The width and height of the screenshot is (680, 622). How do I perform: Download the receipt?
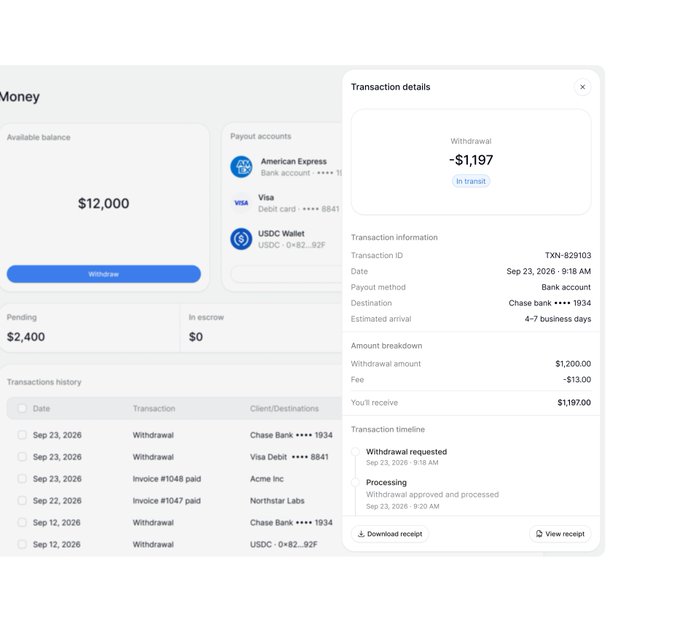[x=389, y=534]
